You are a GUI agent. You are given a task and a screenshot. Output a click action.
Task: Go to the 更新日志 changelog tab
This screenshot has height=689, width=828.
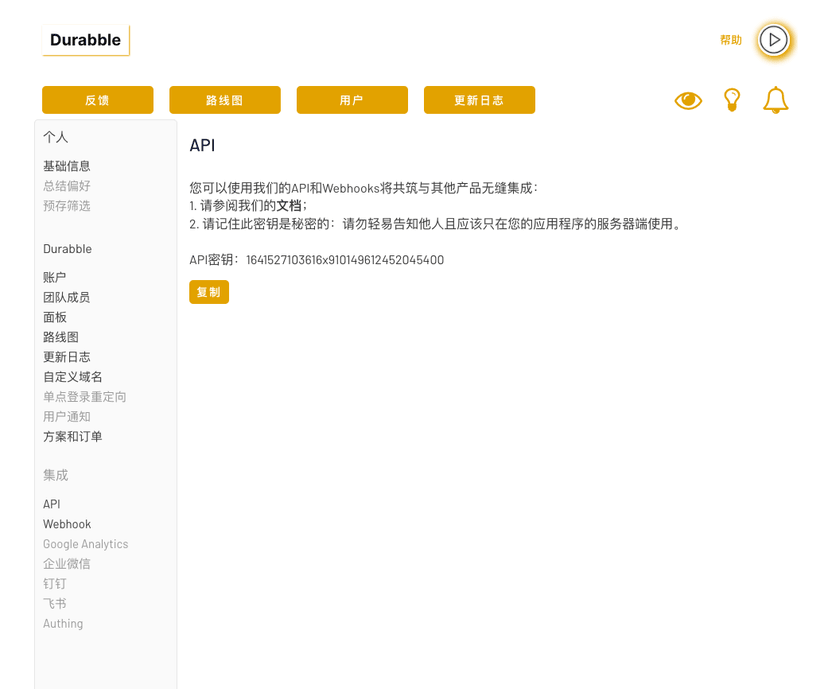[x=479, y=100]
